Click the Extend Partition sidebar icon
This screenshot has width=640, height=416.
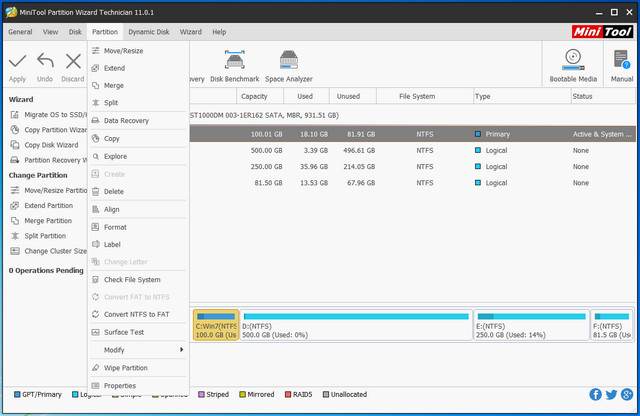click(15, 205)
